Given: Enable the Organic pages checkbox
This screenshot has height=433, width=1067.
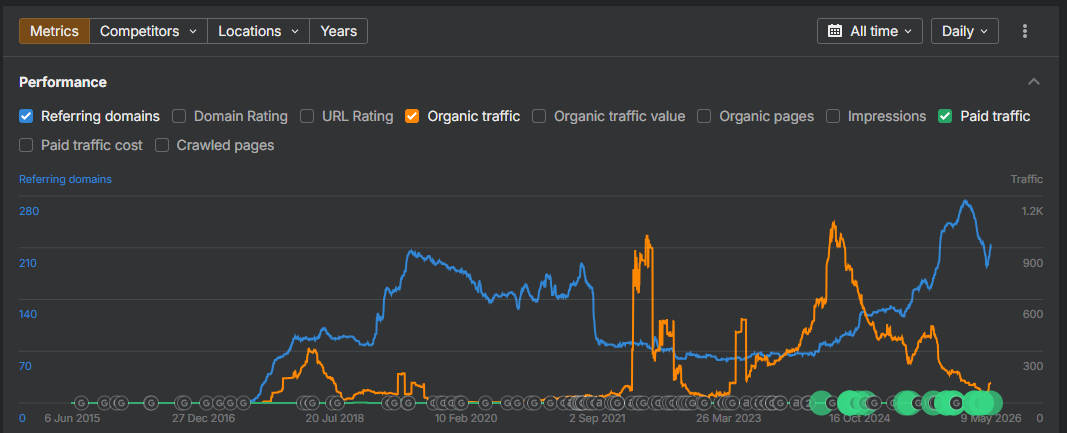Looking at the screenshot, I should point(704,116).
